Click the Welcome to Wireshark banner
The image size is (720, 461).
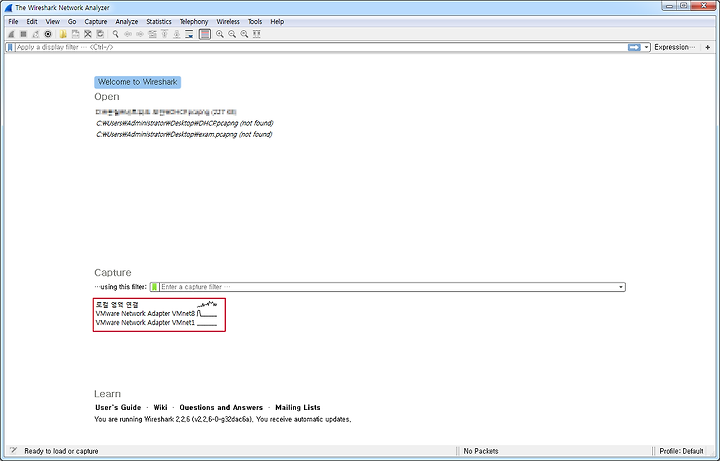(x=138, y=82)
